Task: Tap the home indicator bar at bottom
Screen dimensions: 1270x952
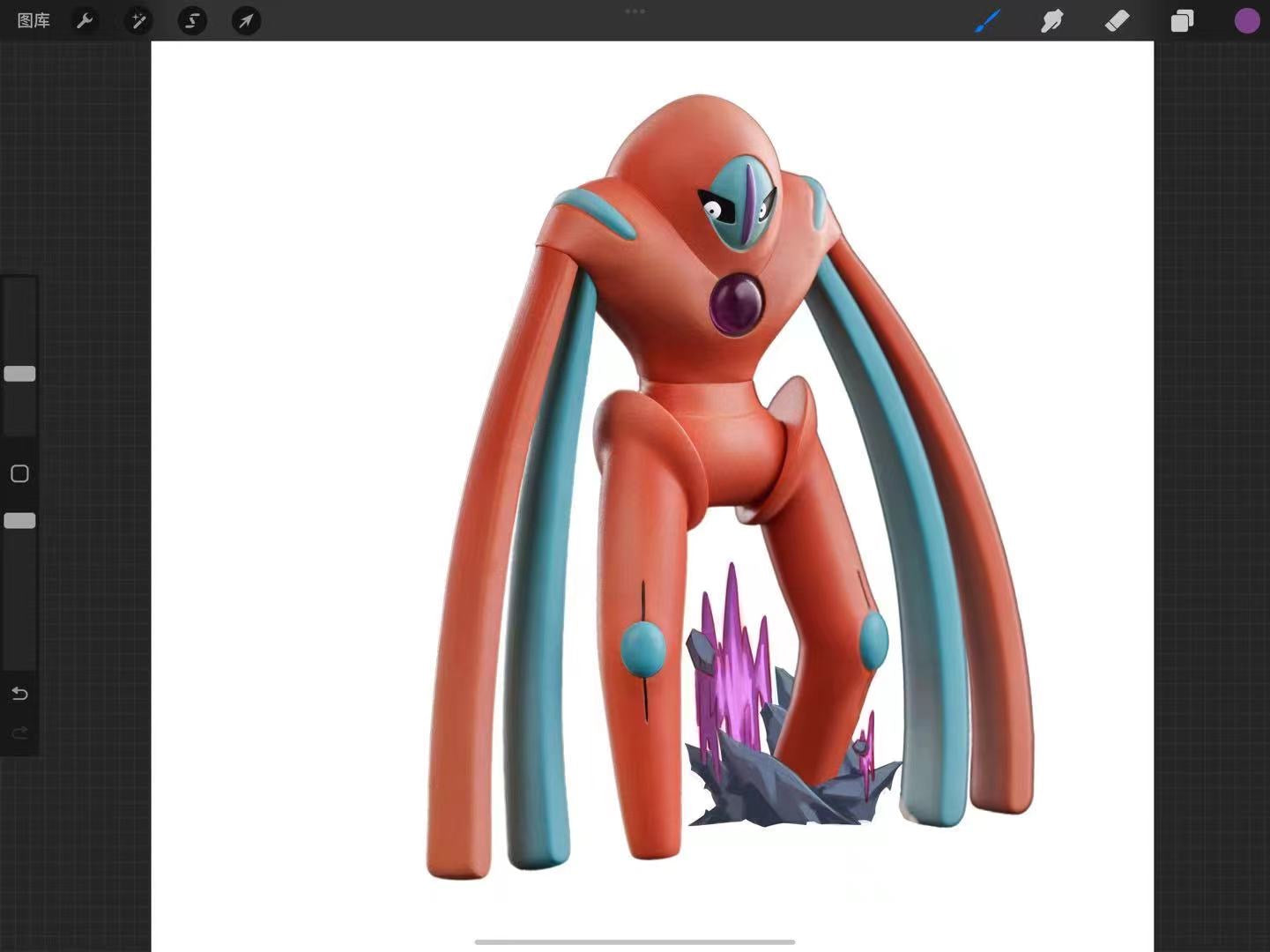Action: coord(635,941)
